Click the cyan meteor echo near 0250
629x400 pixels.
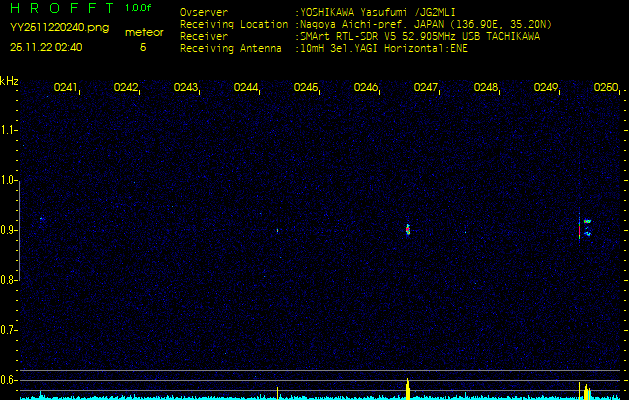point(587,227)
